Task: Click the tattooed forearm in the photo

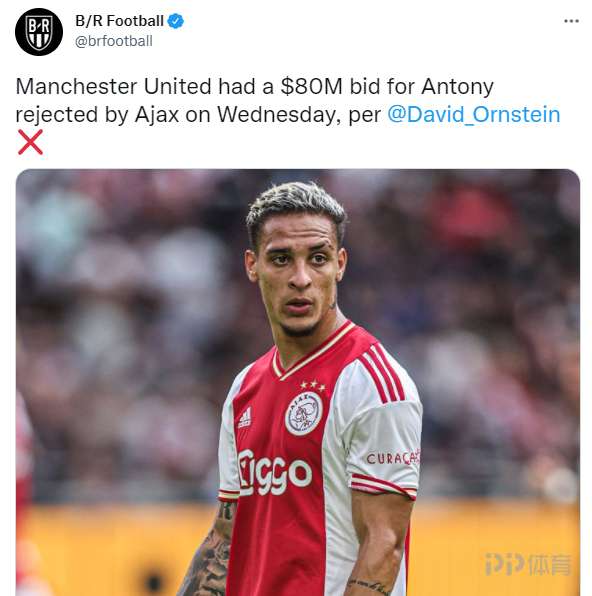Action: [x=207, y=553]
